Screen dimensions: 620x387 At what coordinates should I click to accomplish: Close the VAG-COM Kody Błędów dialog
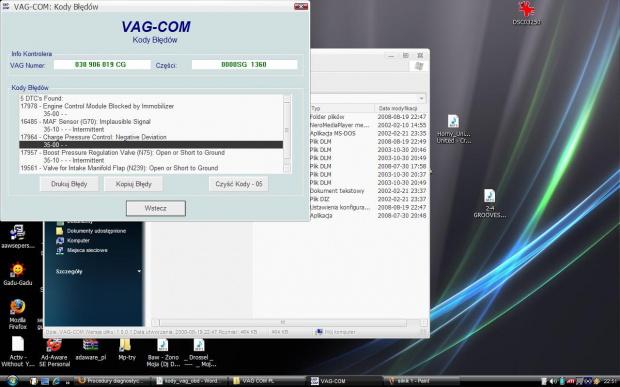tap(301, 7)
